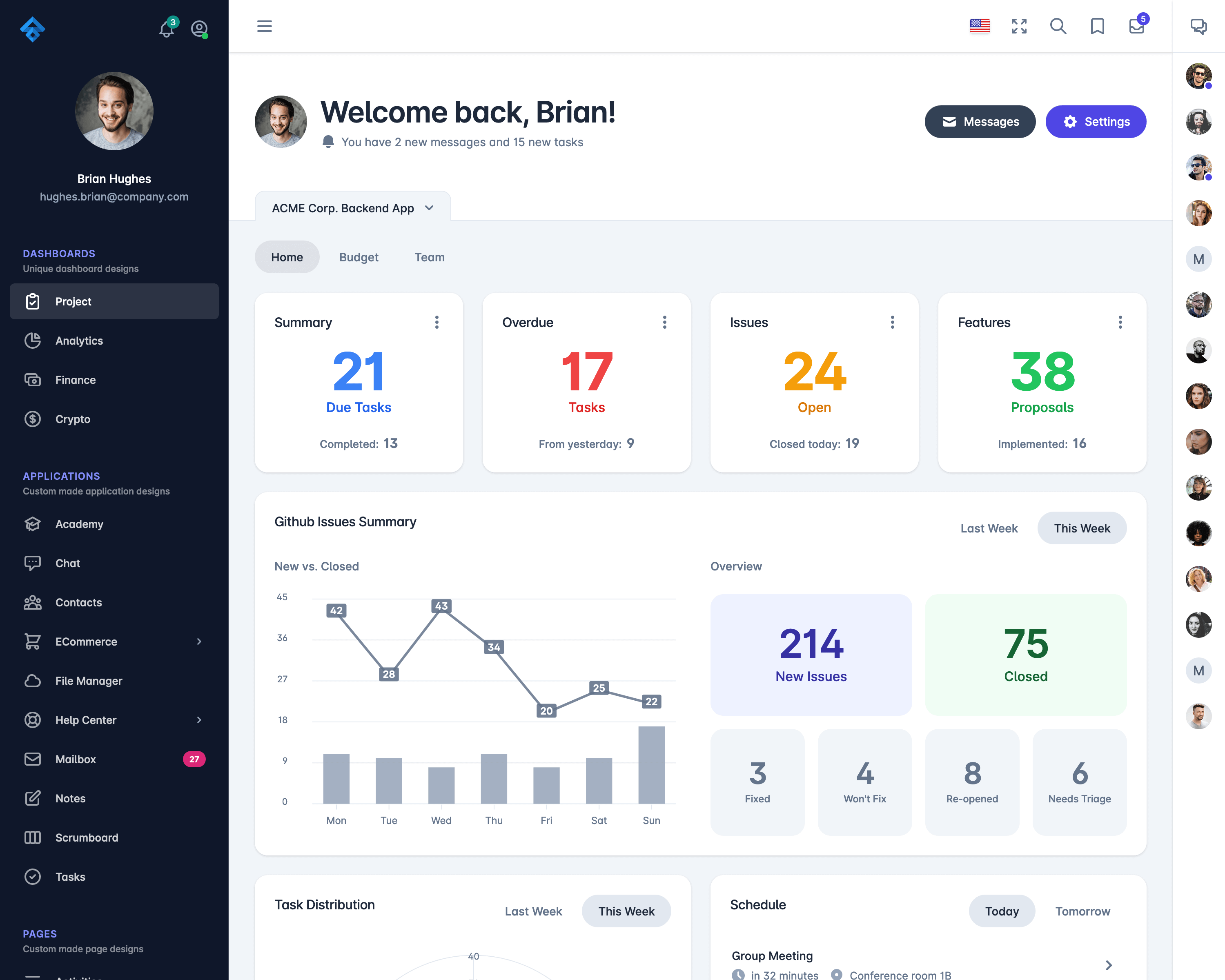Navigate to Scrumboard
Screen dimensions: 1225x980
[x=87, y=837]
